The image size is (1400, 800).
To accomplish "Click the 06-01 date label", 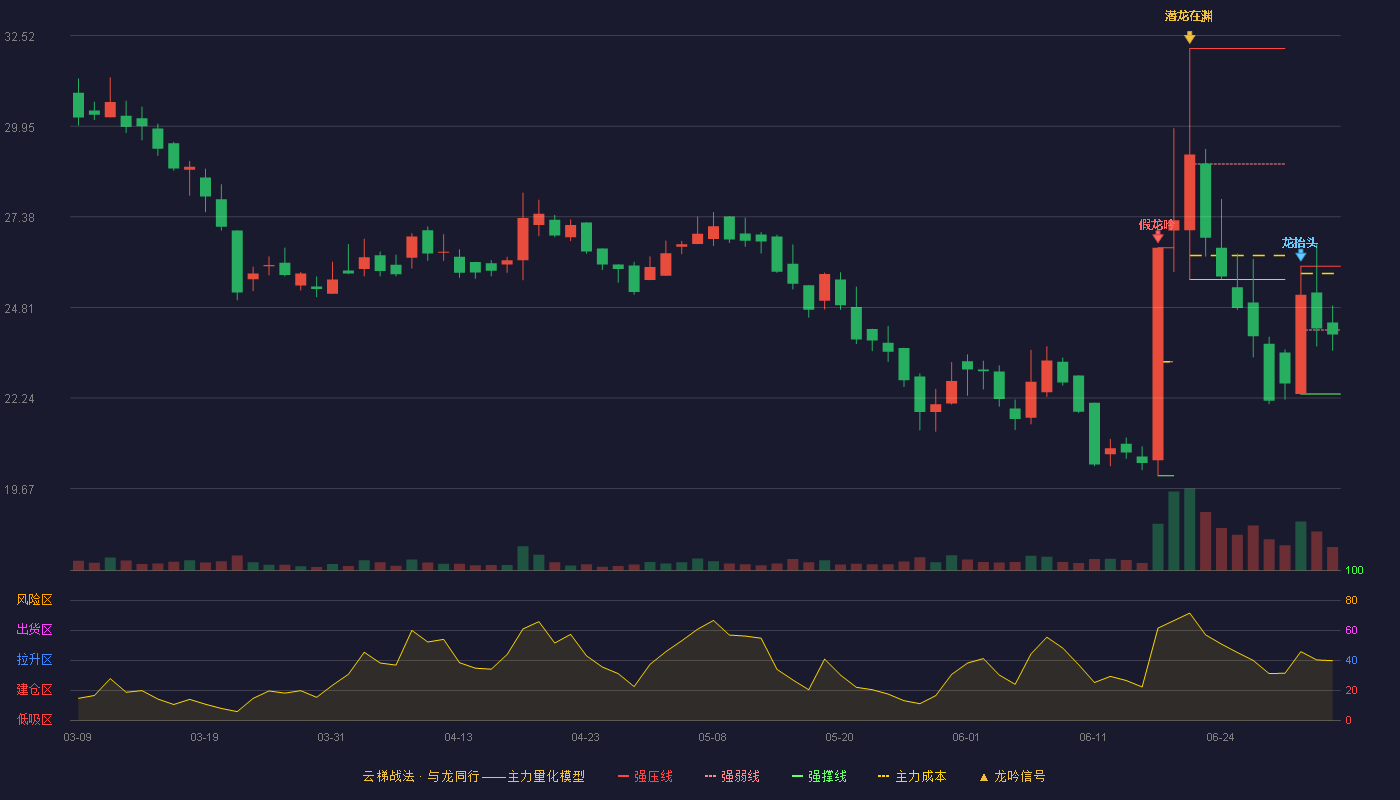I will [x=966, y=737].
